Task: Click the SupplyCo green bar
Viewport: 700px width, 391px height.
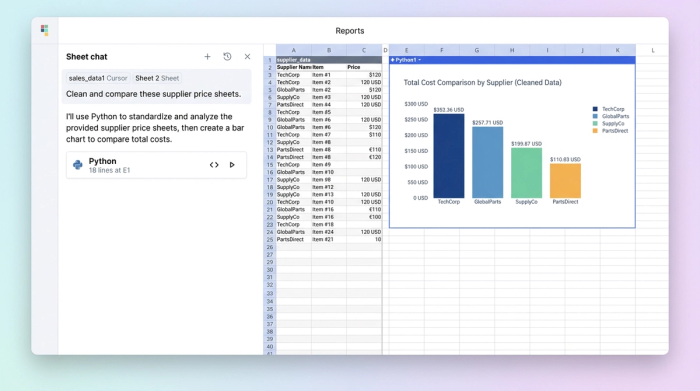Action: click(526, 173)
